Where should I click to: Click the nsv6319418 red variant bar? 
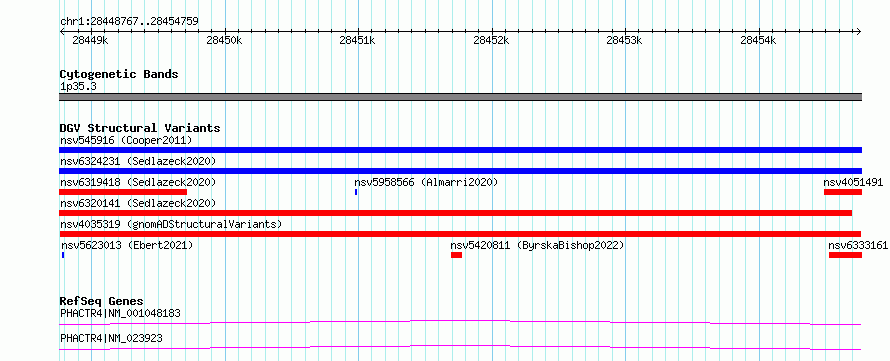point(123,192)
